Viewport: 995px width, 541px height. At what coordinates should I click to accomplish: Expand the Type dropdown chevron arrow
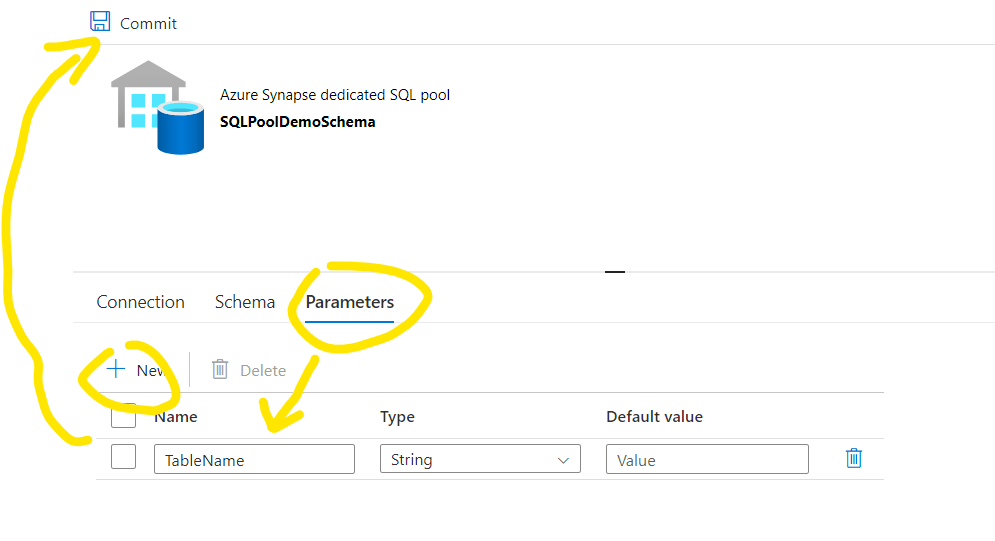561,460
